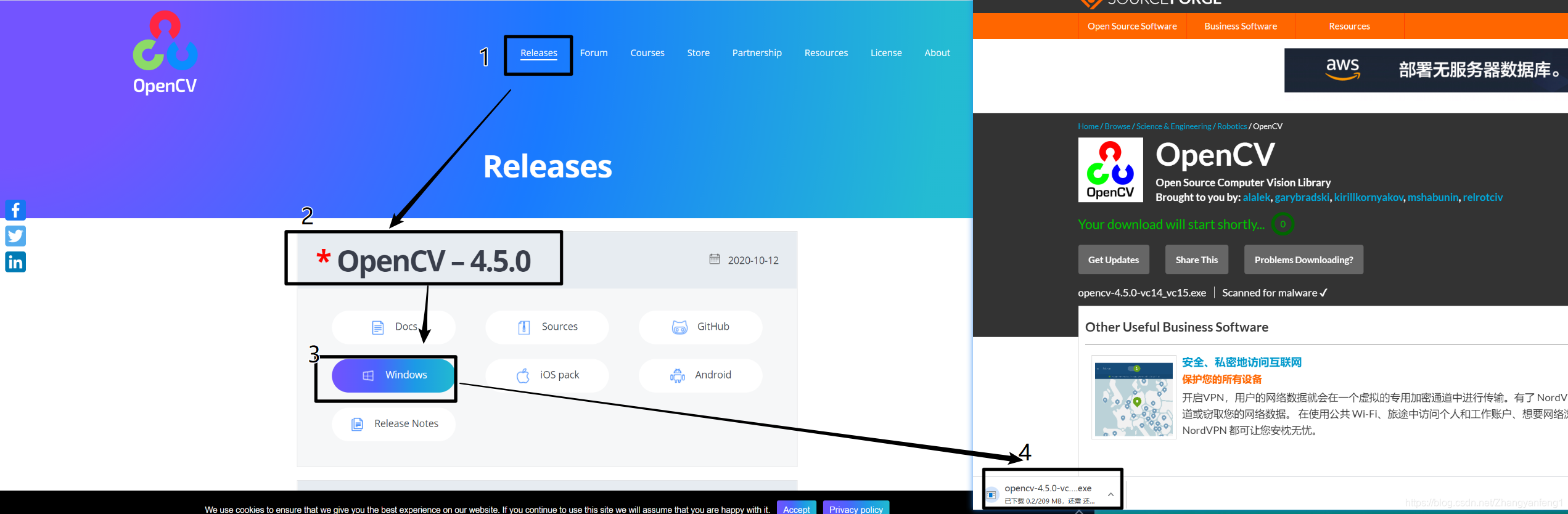Click the opencv-4.5.0-vc14_vc15.exe filename text
Viewport: 1568px width, 514px height.
(x=1142, y=293)
